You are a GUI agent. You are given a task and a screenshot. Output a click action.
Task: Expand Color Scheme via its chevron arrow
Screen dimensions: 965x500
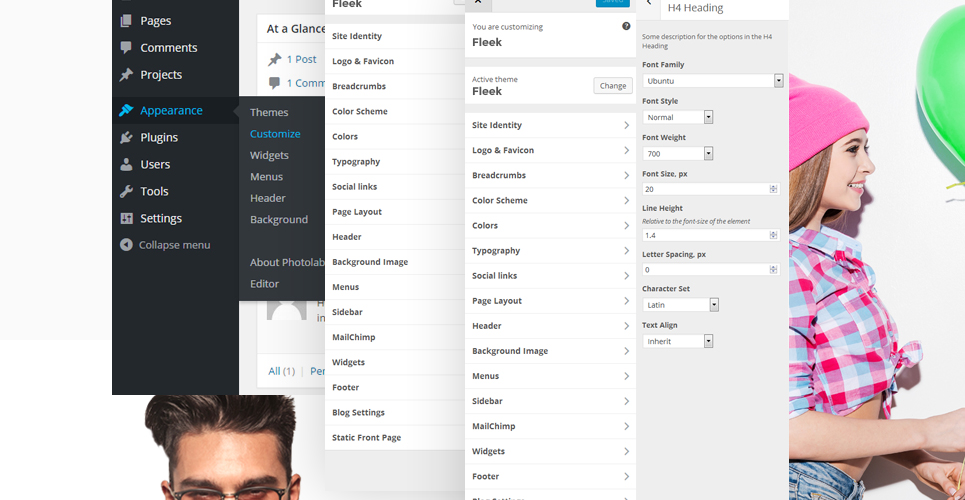(x=626, y=201)
